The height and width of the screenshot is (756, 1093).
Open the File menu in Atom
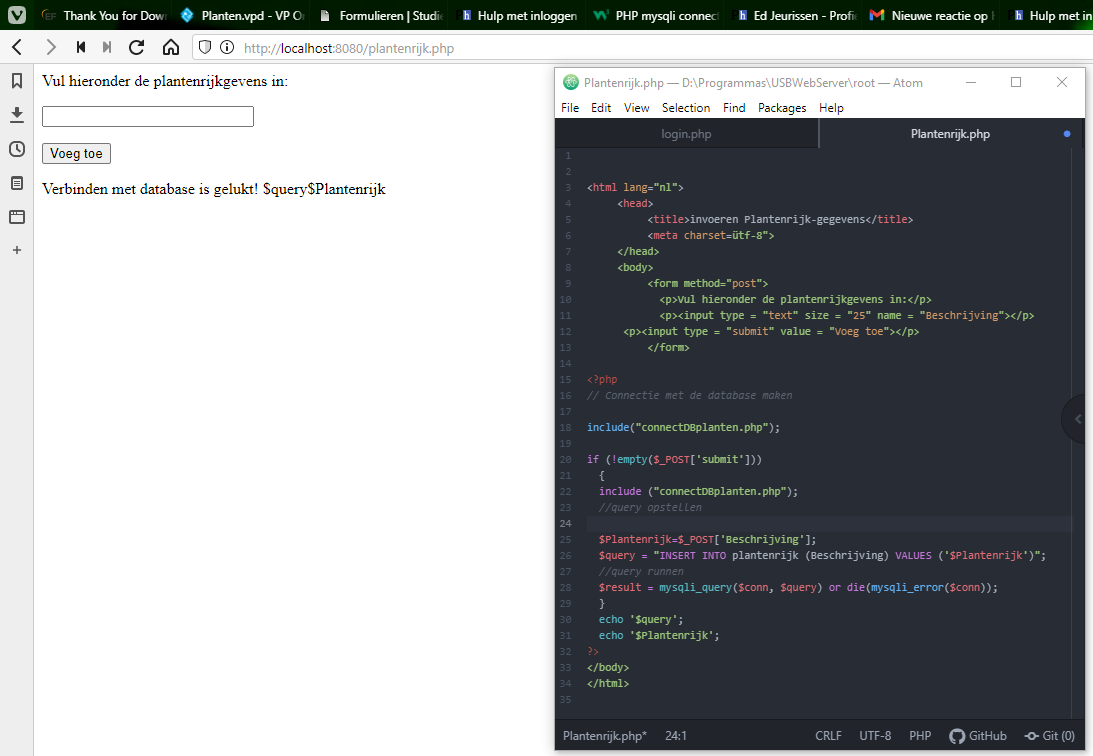570,107
